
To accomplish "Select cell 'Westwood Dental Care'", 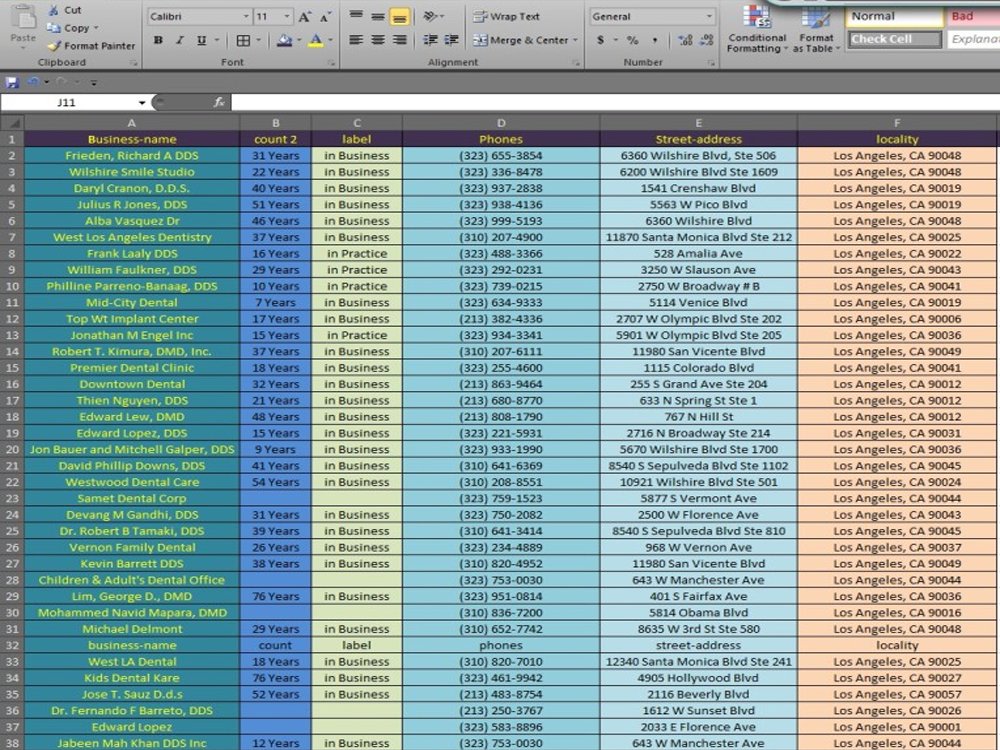I will point(132,482).
